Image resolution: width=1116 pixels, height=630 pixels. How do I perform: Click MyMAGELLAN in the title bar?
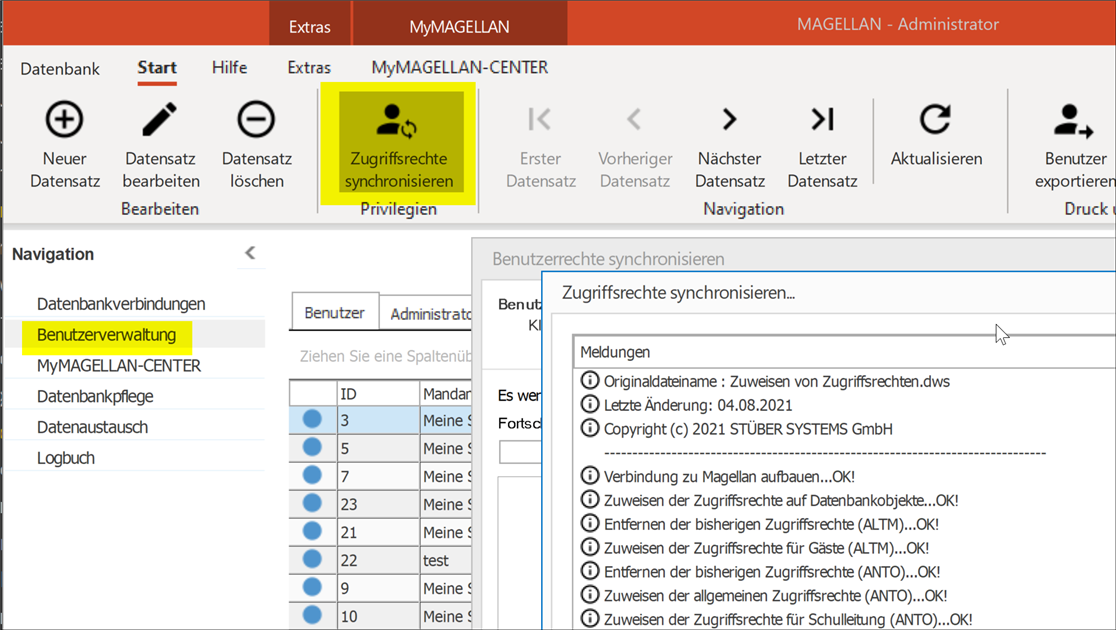(x=459, y=27)
